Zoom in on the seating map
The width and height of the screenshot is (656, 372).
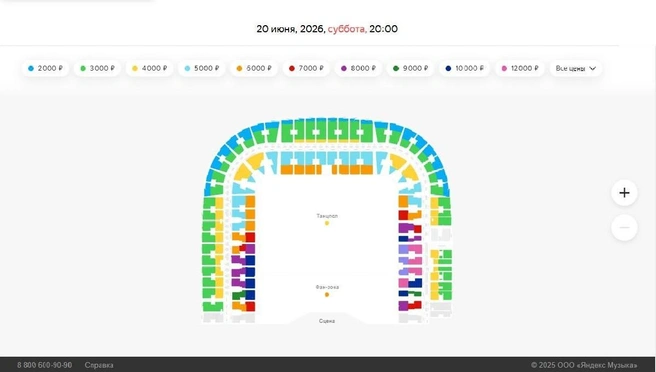coord(624,193)
